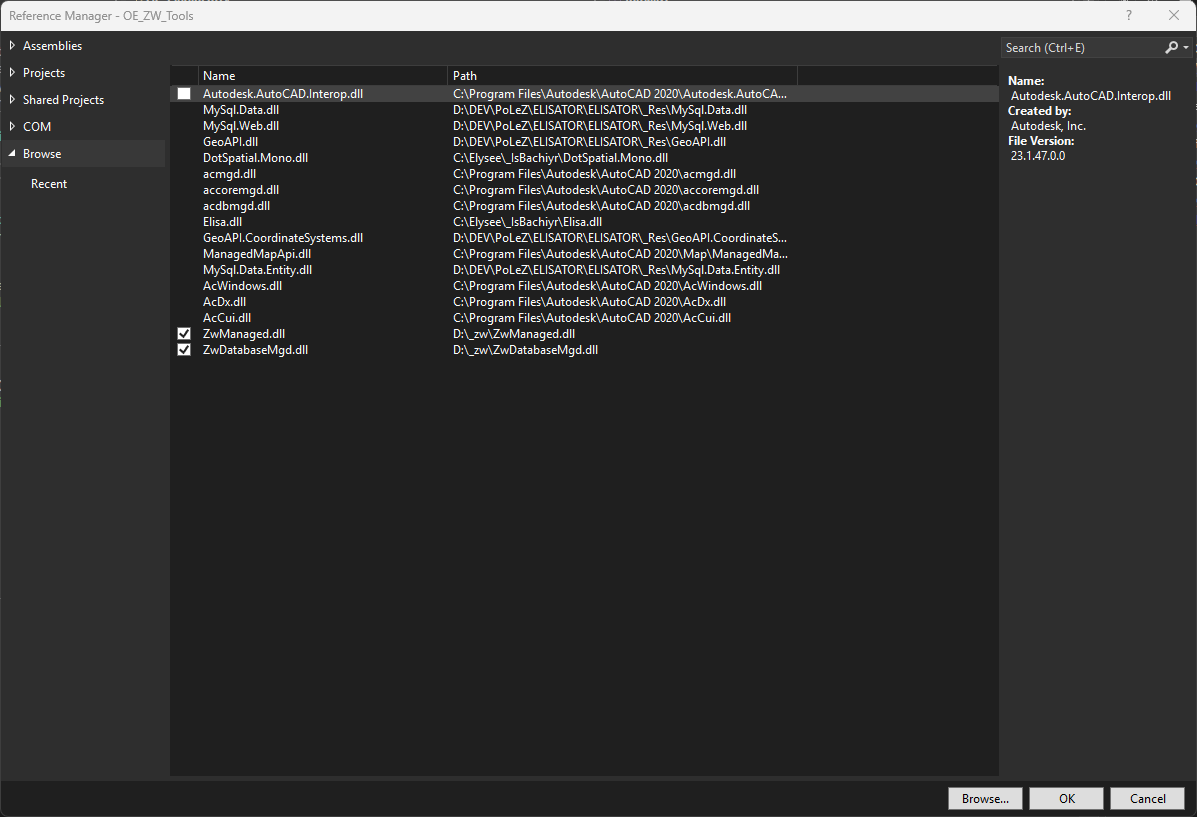This screenshot has width=1197, height=817.
Task: Sort the list by Path column
Action: click(x=622, y=76)
